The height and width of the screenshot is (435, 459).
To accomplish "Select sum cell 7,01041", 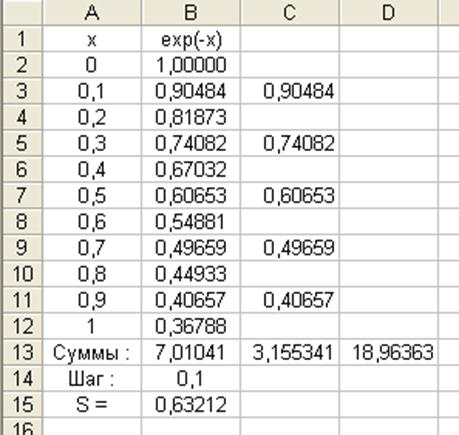I will [x=191, y=352].
